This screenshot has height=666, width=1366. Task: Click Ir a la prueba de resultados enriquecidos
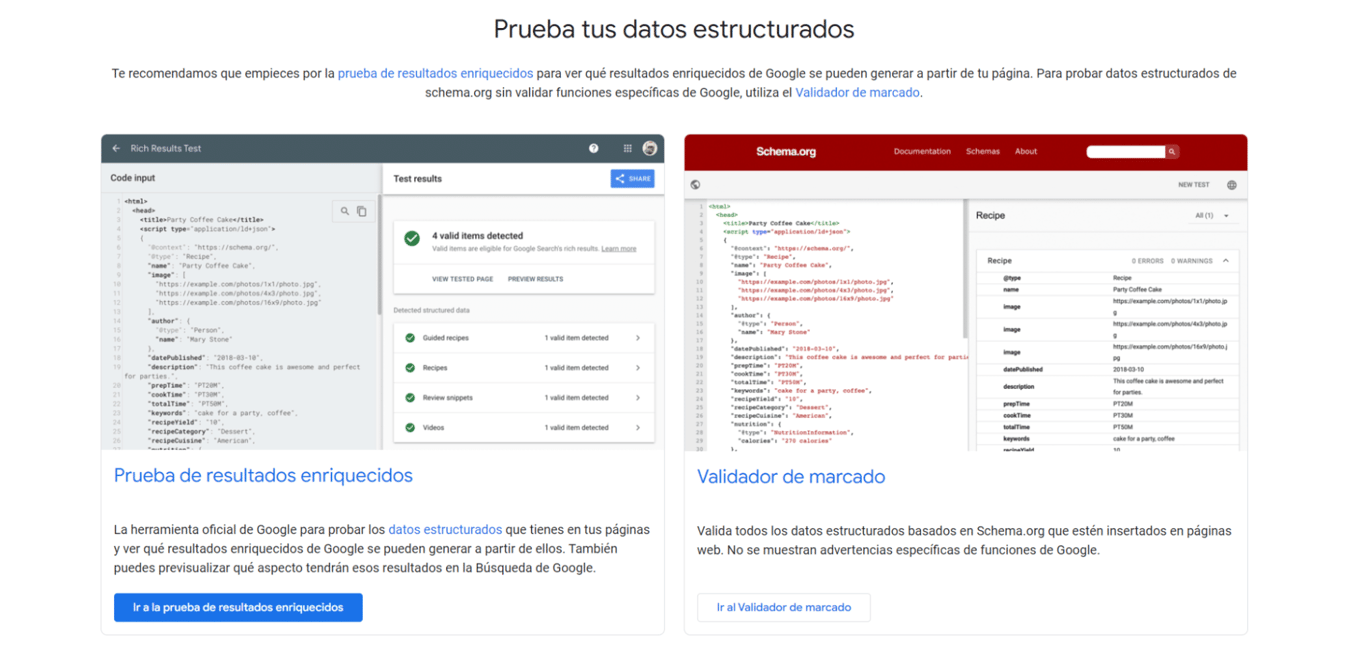(x=238, y=607)
